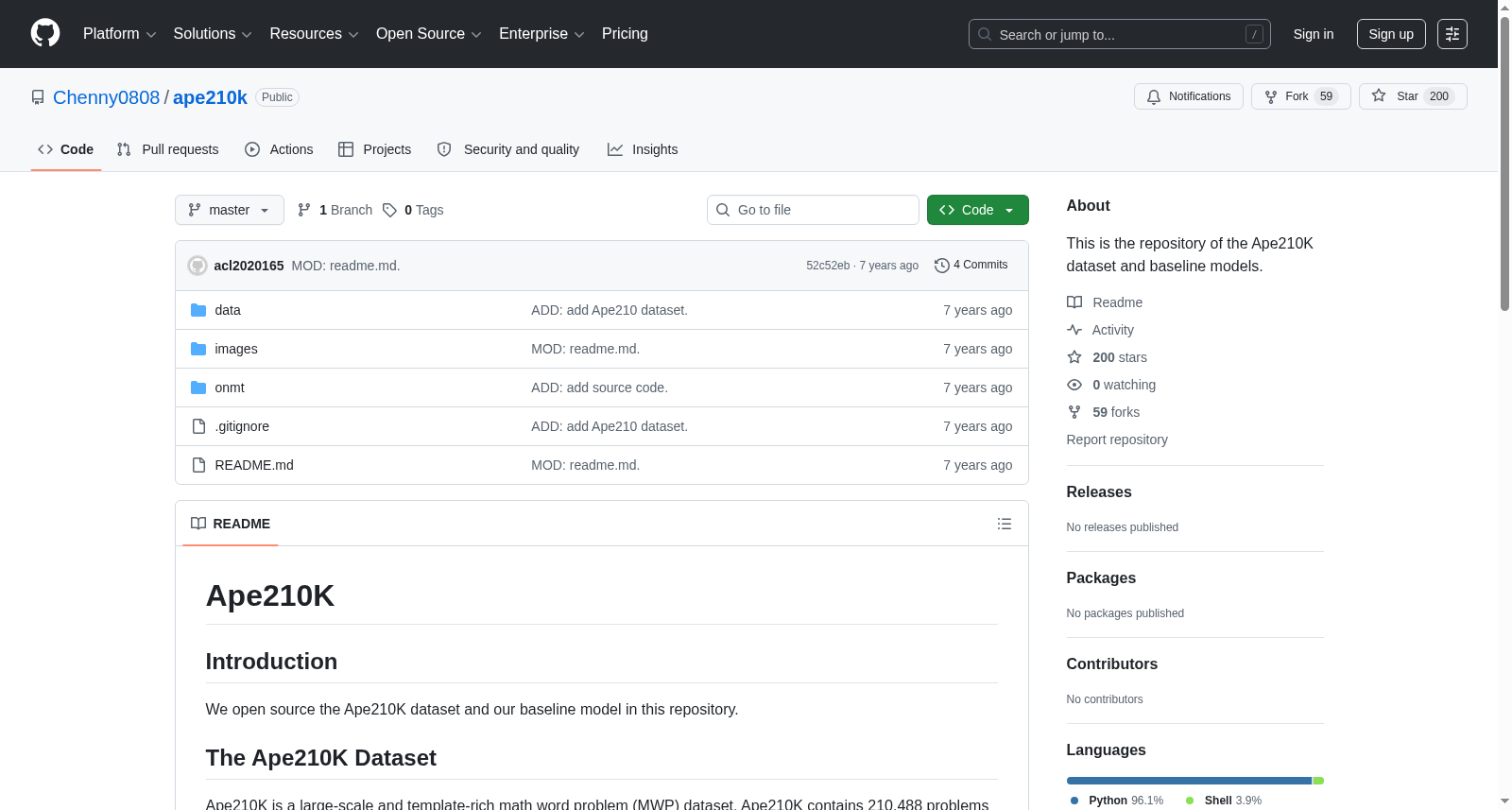
Task: Open the Pricing link
Action: [625, 34]
